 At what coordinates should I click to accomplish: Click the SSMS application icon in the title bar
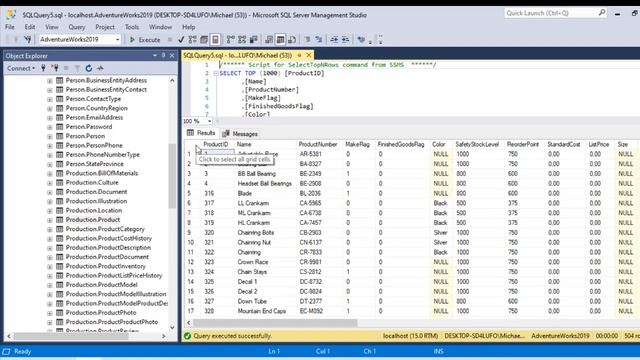tap(11, 15)
